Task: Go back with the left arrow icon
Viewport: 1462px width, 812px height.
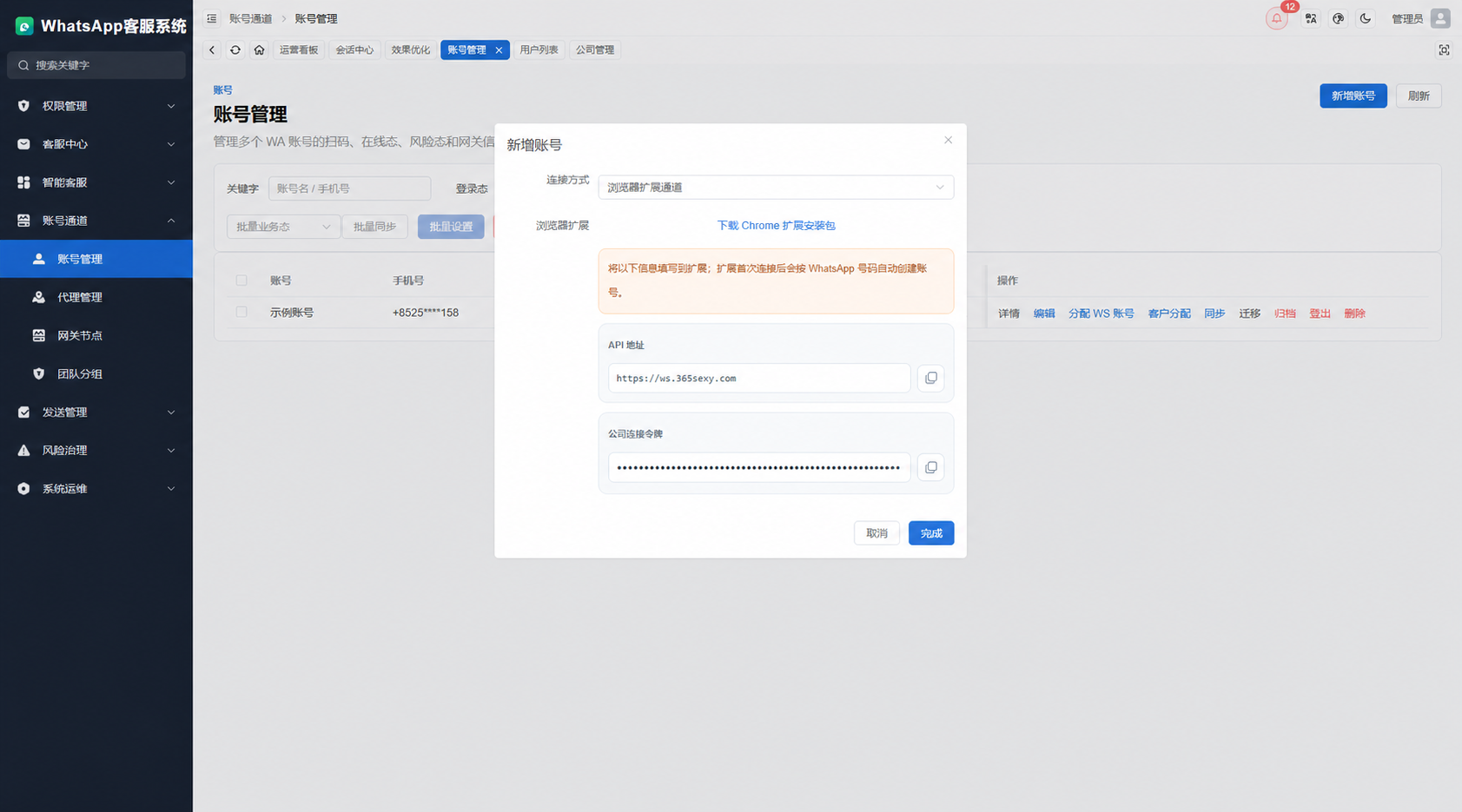Action: [x=212, y=50]
